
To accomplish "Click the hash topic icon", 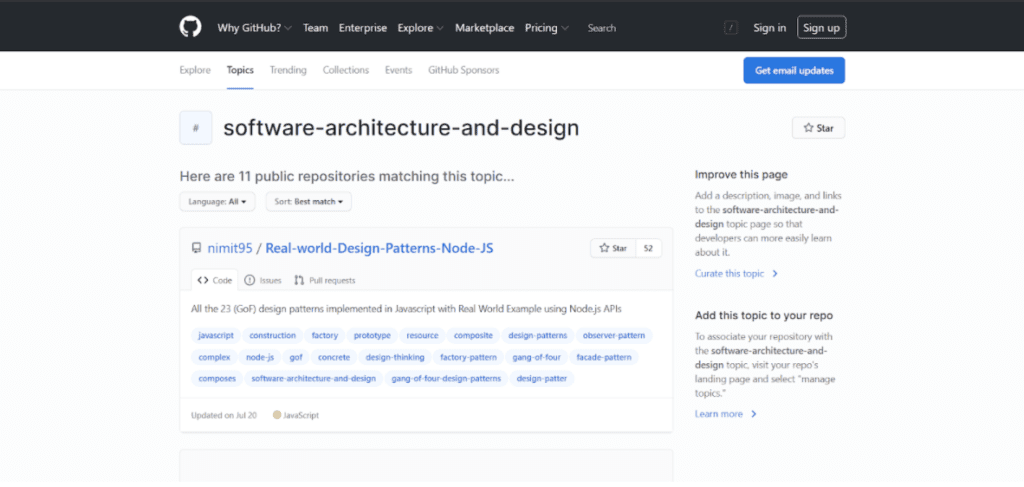I will click(196, 128).
